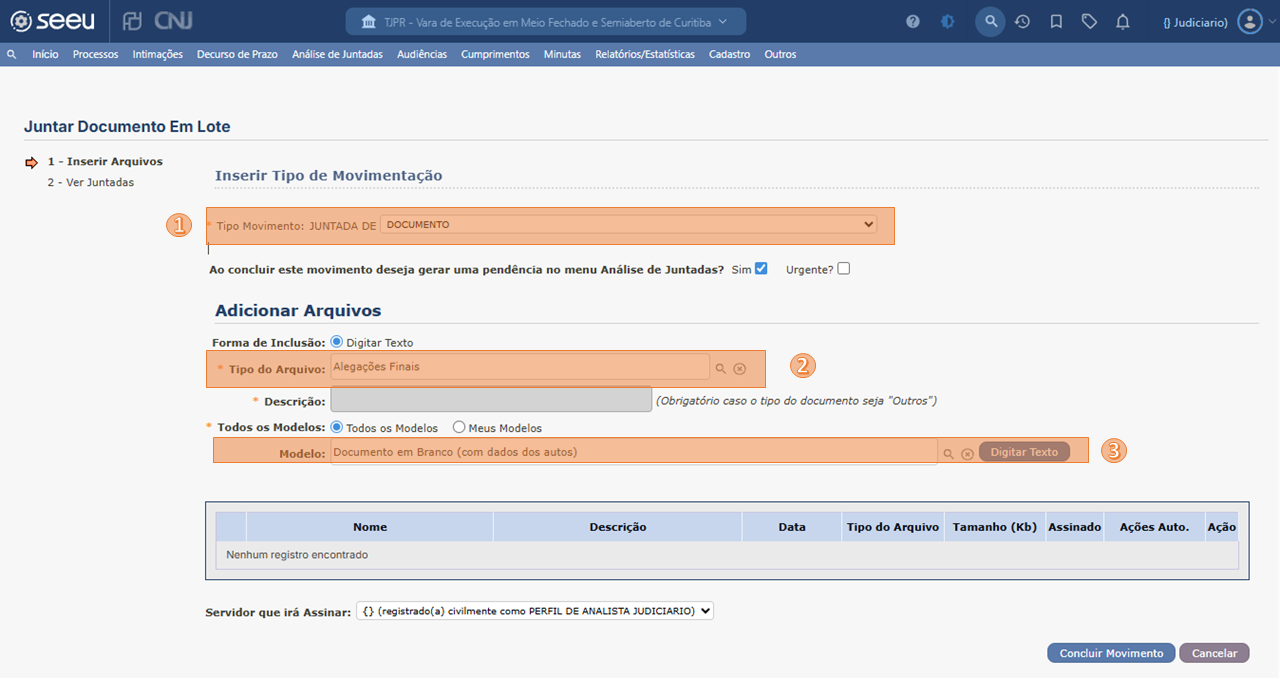Clear the Modelo field with the X icon
The image size is (1280, 680).
[x=966, y=452]
